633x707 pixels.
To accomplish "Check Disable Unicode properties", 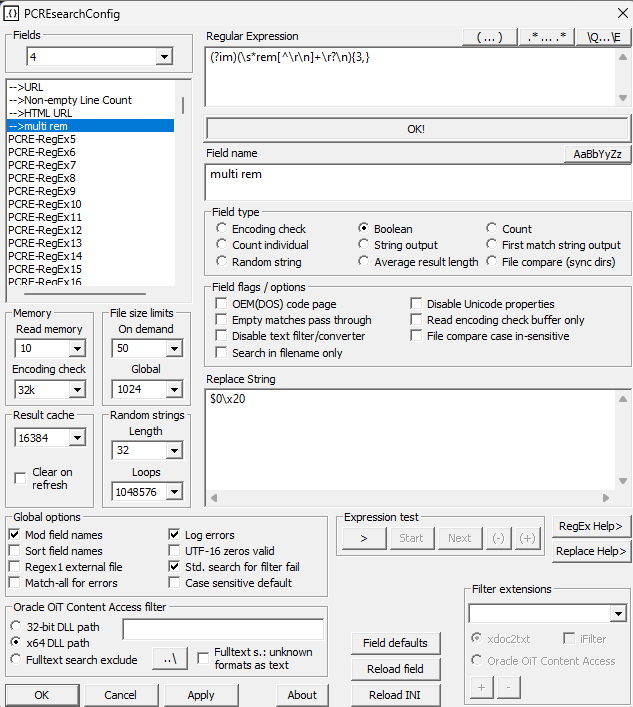I will pos(416,303).
